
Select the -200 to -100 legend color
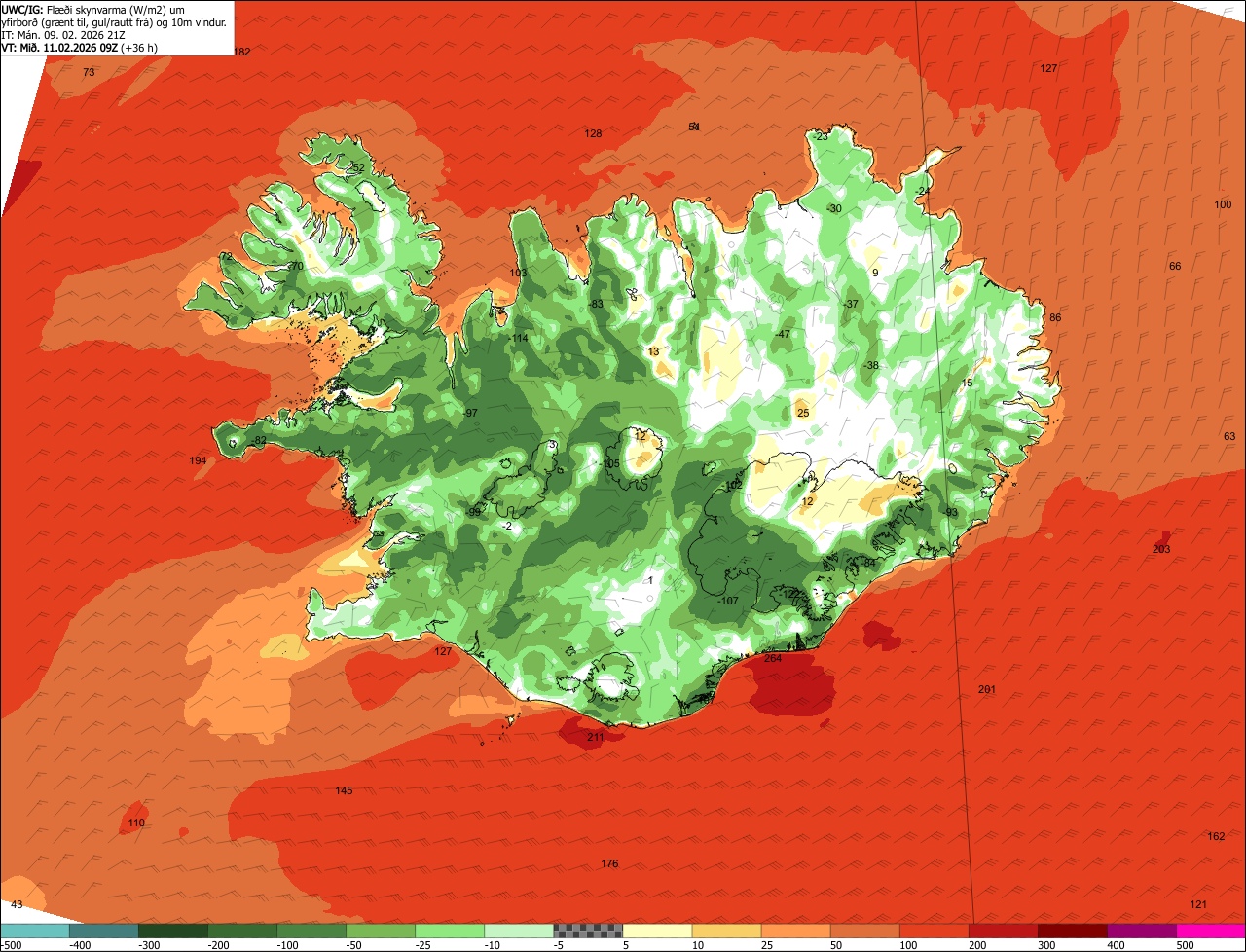pos(242,931)
